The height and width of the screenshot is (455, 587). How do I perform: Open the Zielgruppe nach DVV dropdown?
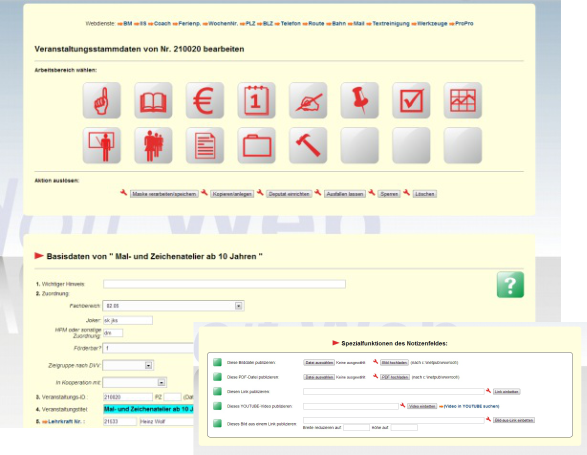pyautogui.click(x=149, y=365)
